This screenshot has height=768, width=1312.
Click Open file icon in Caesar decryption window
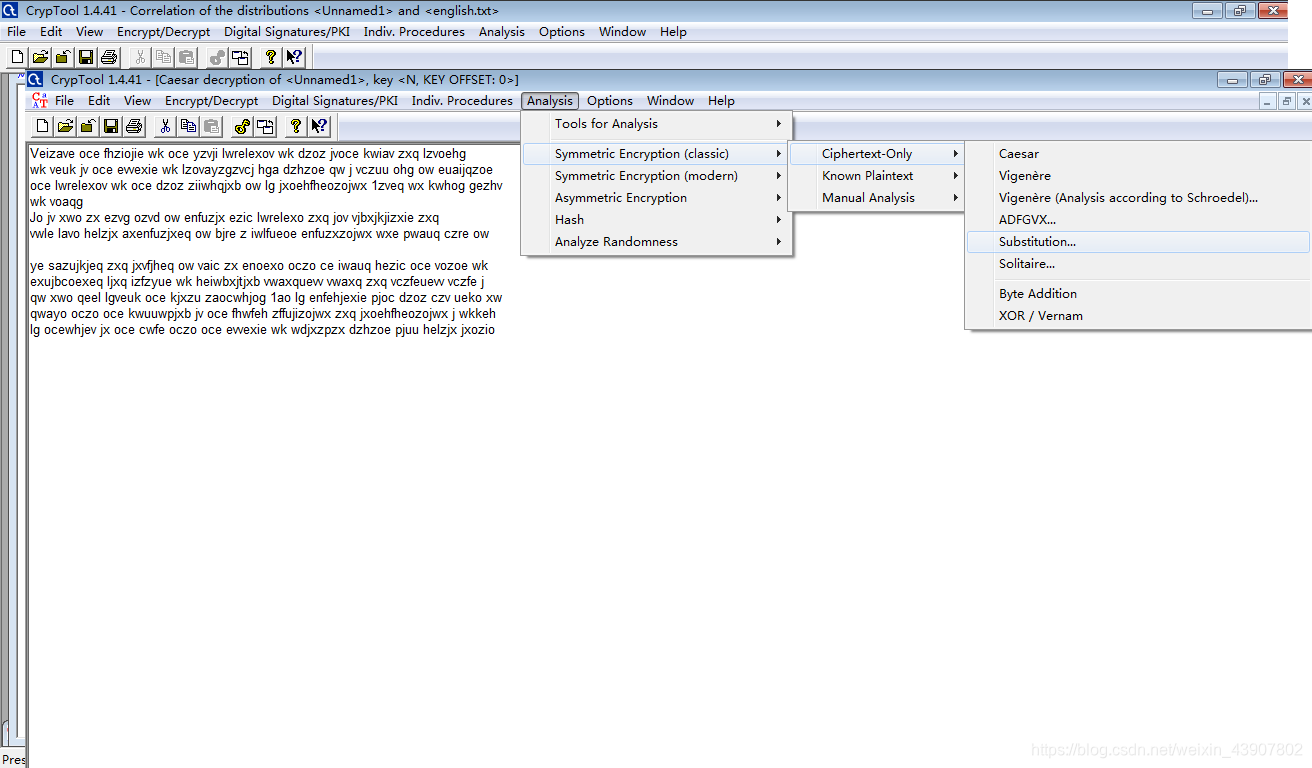click(x=65, y=126)
